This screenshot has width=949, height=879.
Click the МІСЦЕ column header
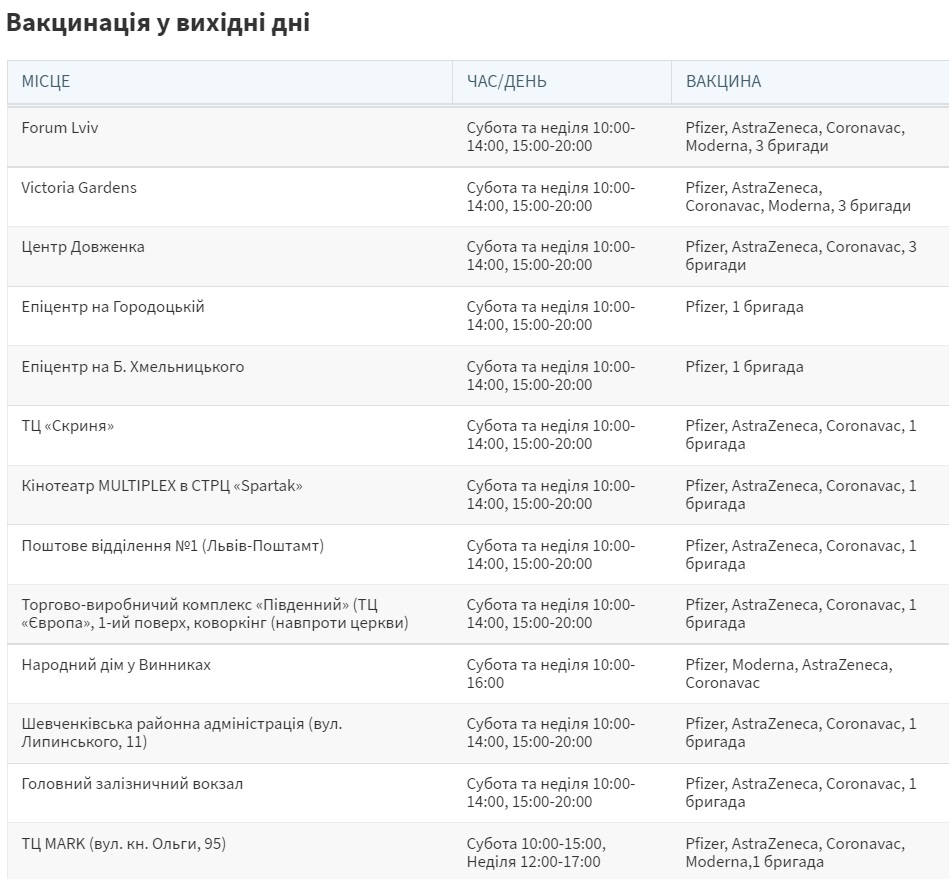click(x=46, y=82)
